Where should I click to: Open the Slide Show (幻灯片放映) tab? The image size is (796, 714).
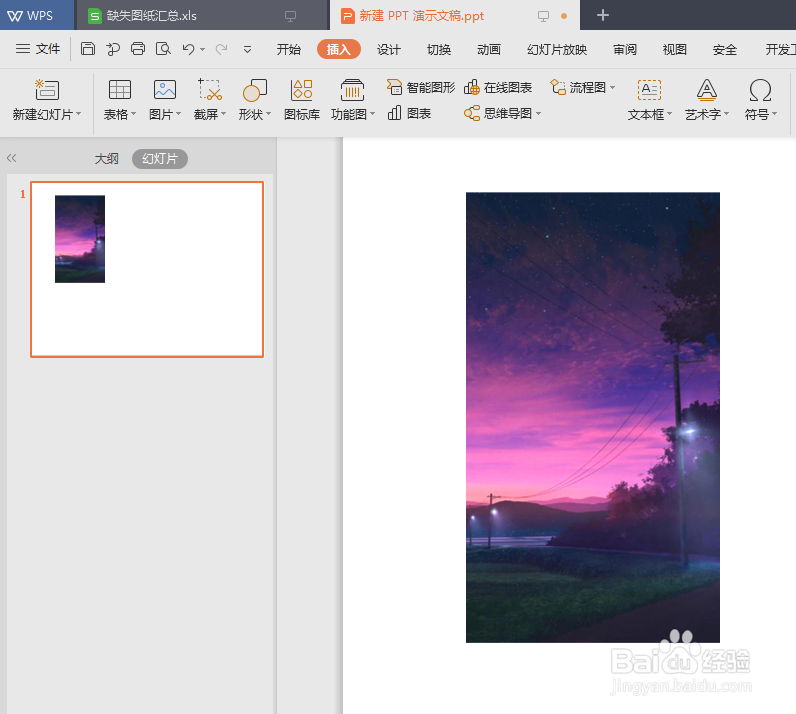point(557,49)
